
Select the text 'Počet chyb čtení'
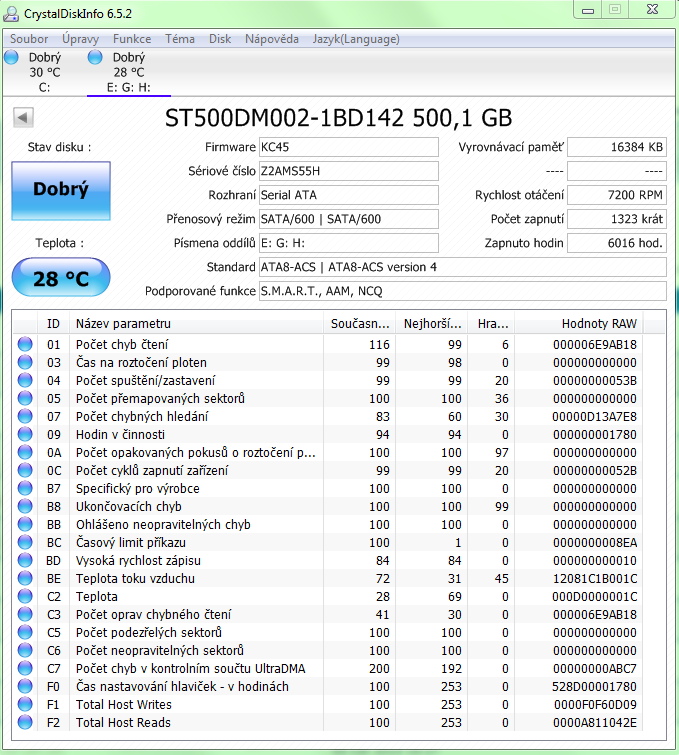[x=122, y=345]
